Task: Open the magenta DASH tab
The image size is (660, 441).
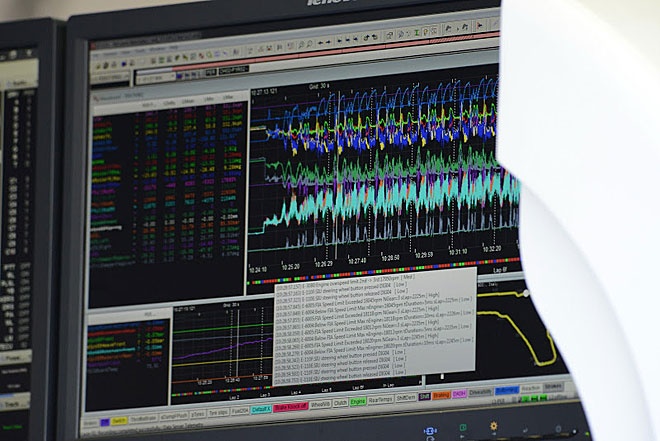Action: (459, 394)
